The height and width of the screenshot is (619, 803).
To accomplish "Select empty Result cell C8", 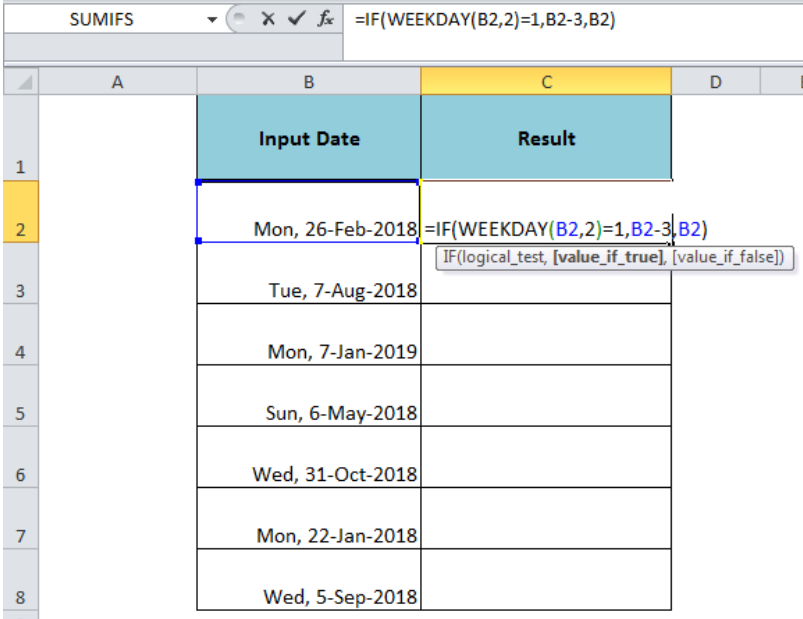I will click(x=546, y=580).
